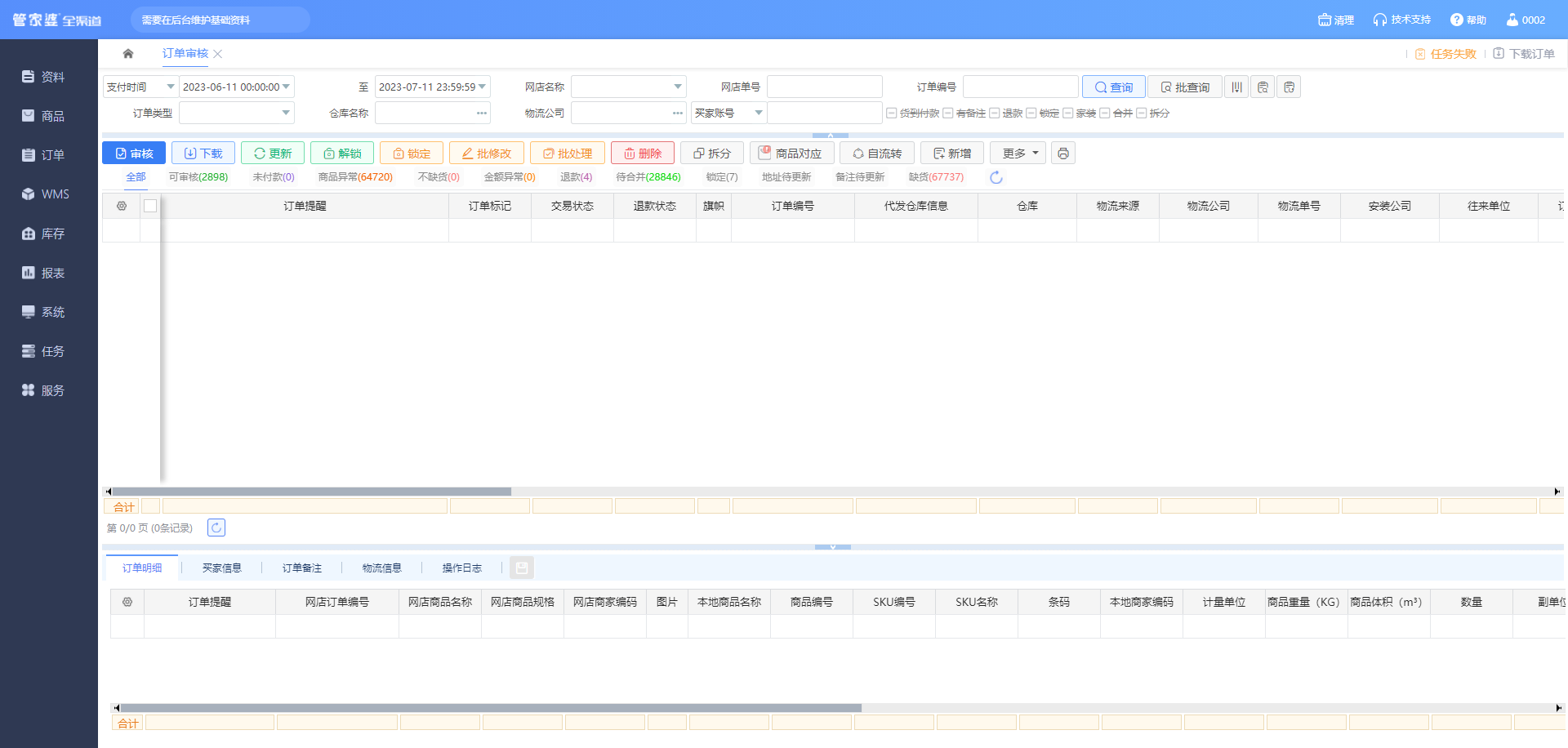Collapse the order detail panel arrow

(833, 546)
